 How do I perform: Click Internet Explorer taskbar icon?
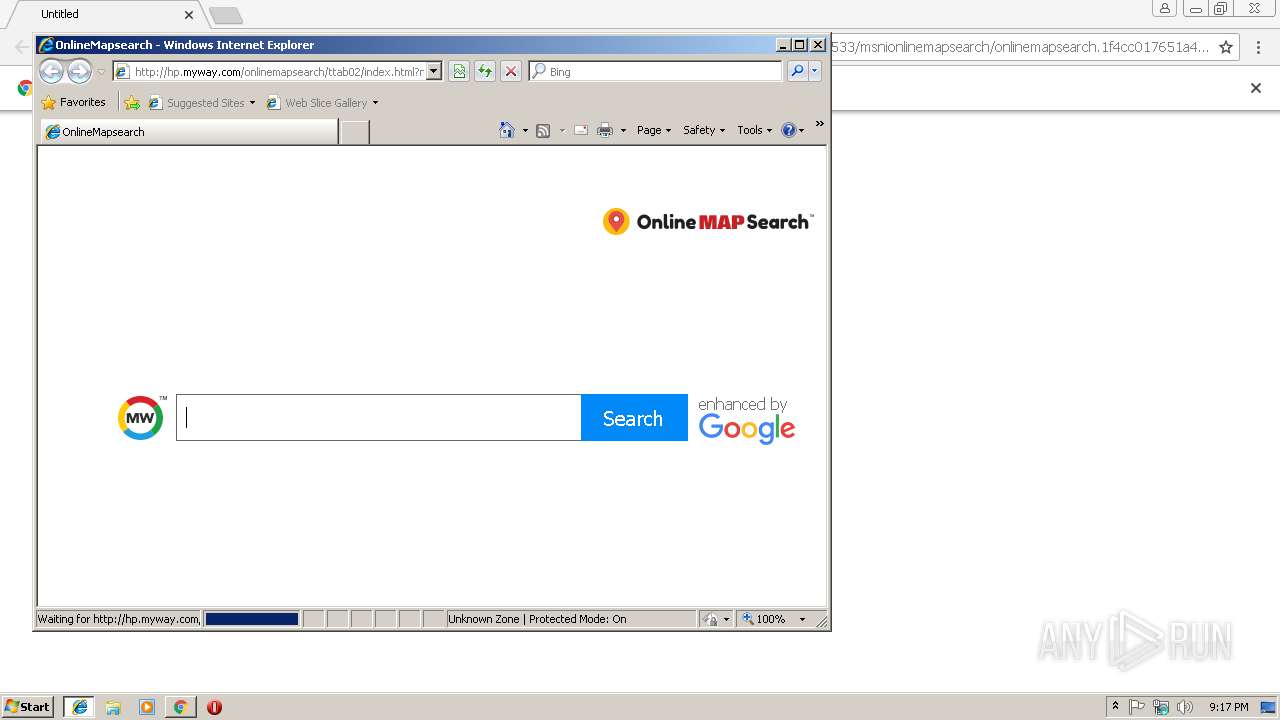coord(80,707)
